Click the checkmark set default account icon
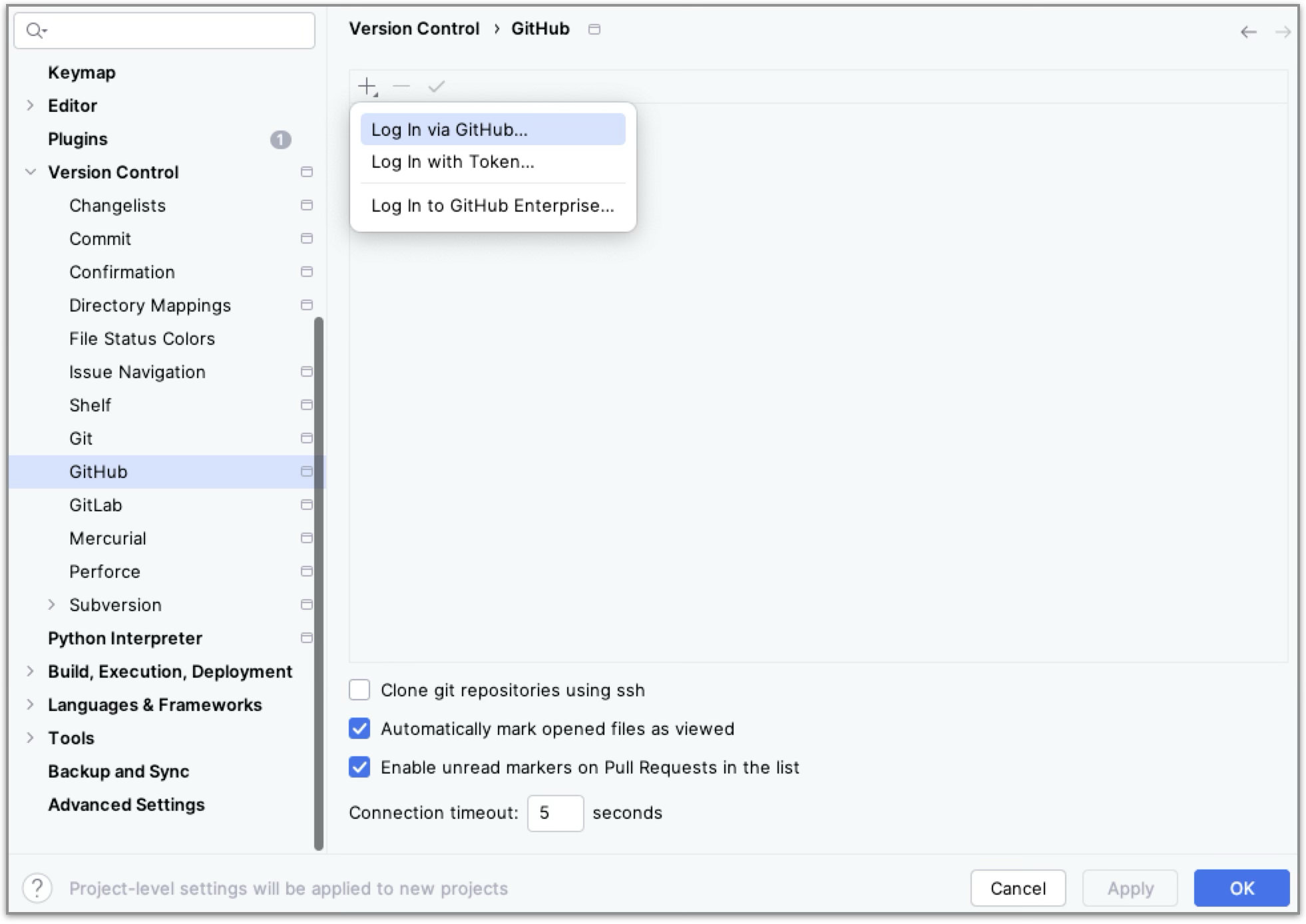This screenshot has width=1306, height=924. coord(437,87)
